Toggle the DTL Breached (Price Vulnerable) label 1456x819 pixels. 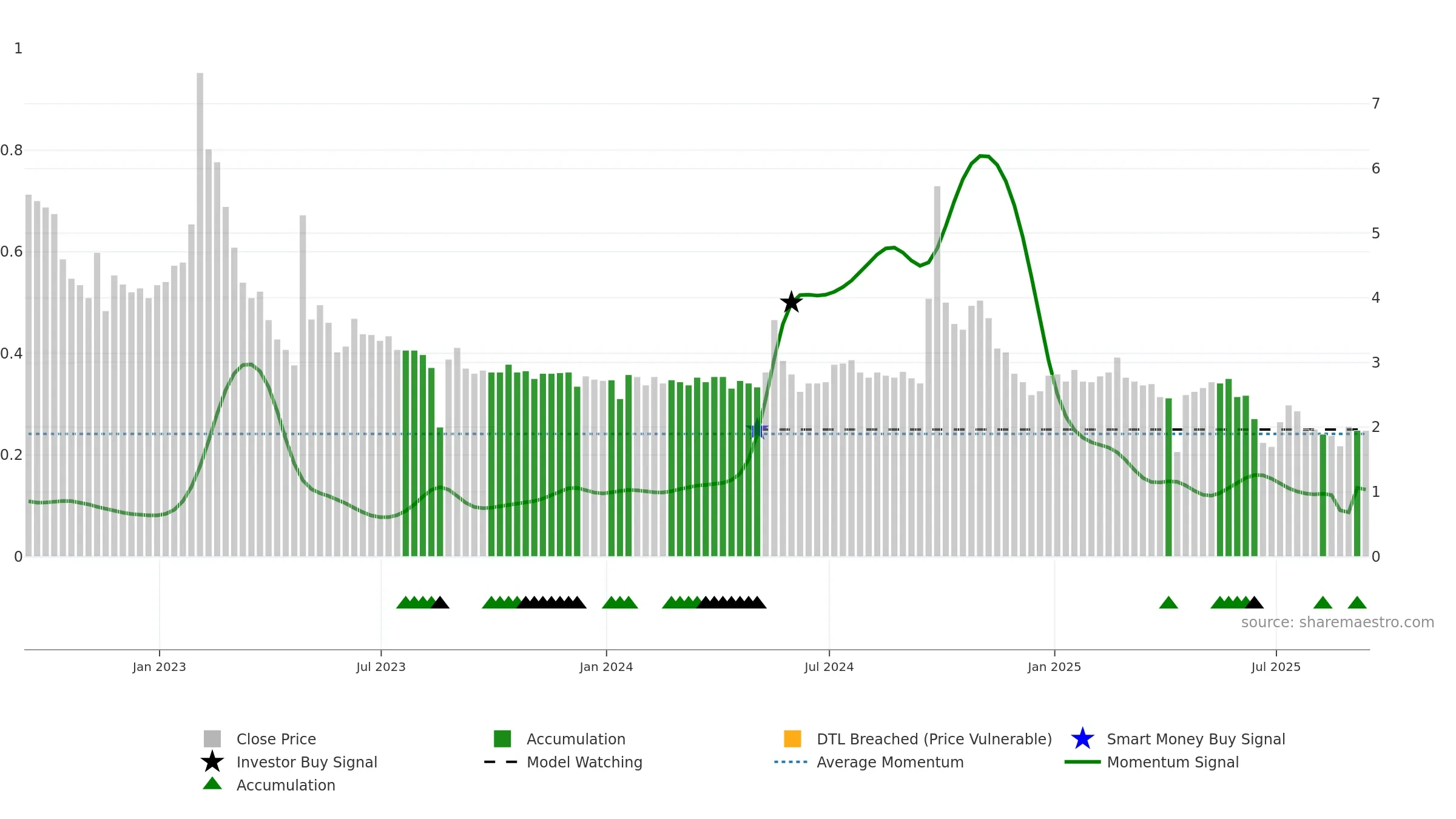934,739
